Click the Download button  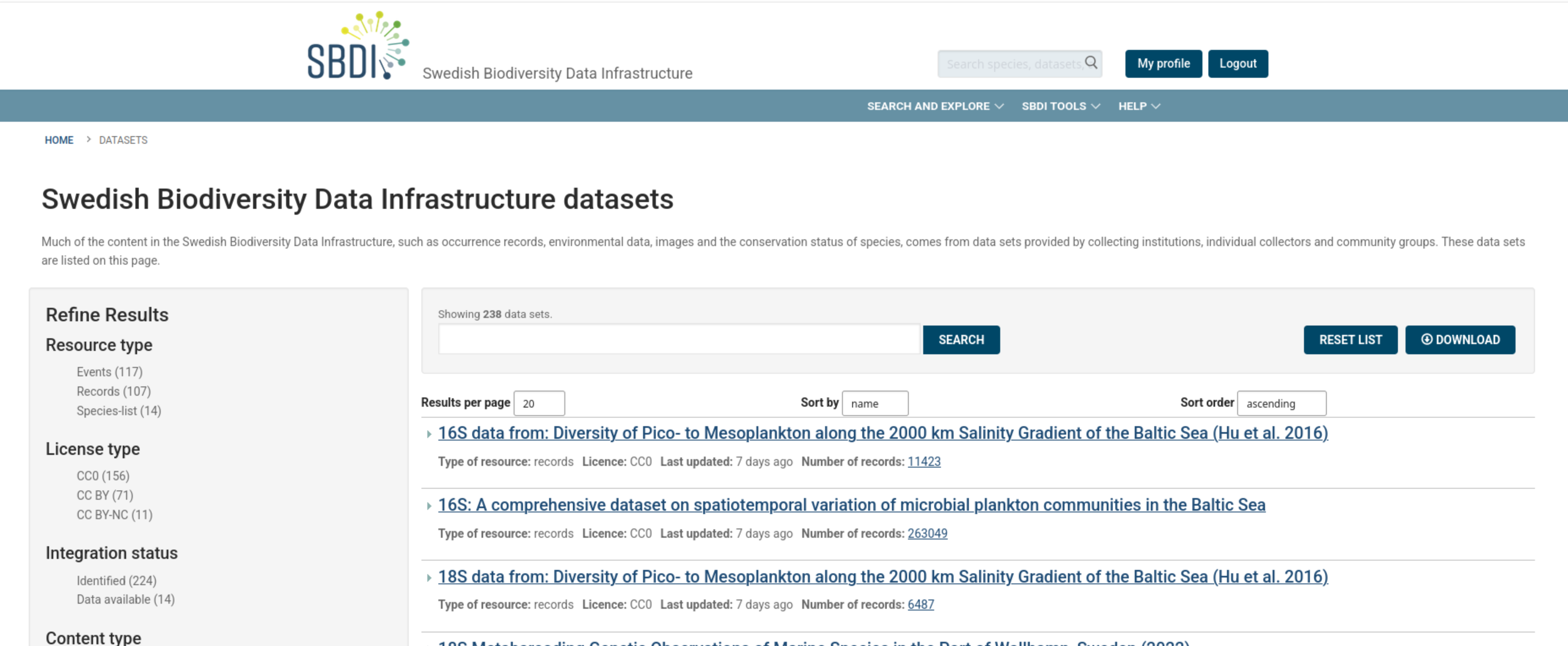[x=1459, y=340]
